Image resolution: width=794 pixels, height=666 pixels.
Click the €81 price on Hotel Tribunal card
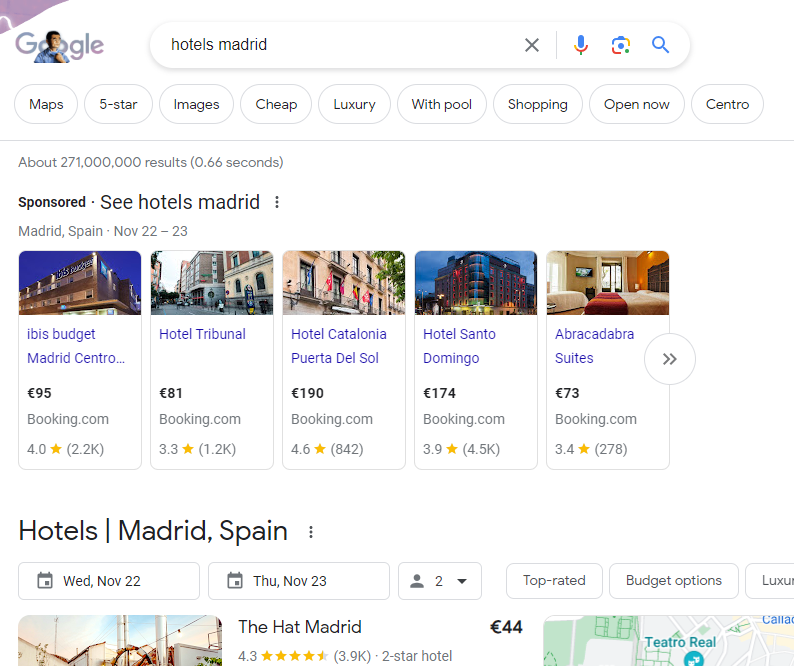coord(171,393)
